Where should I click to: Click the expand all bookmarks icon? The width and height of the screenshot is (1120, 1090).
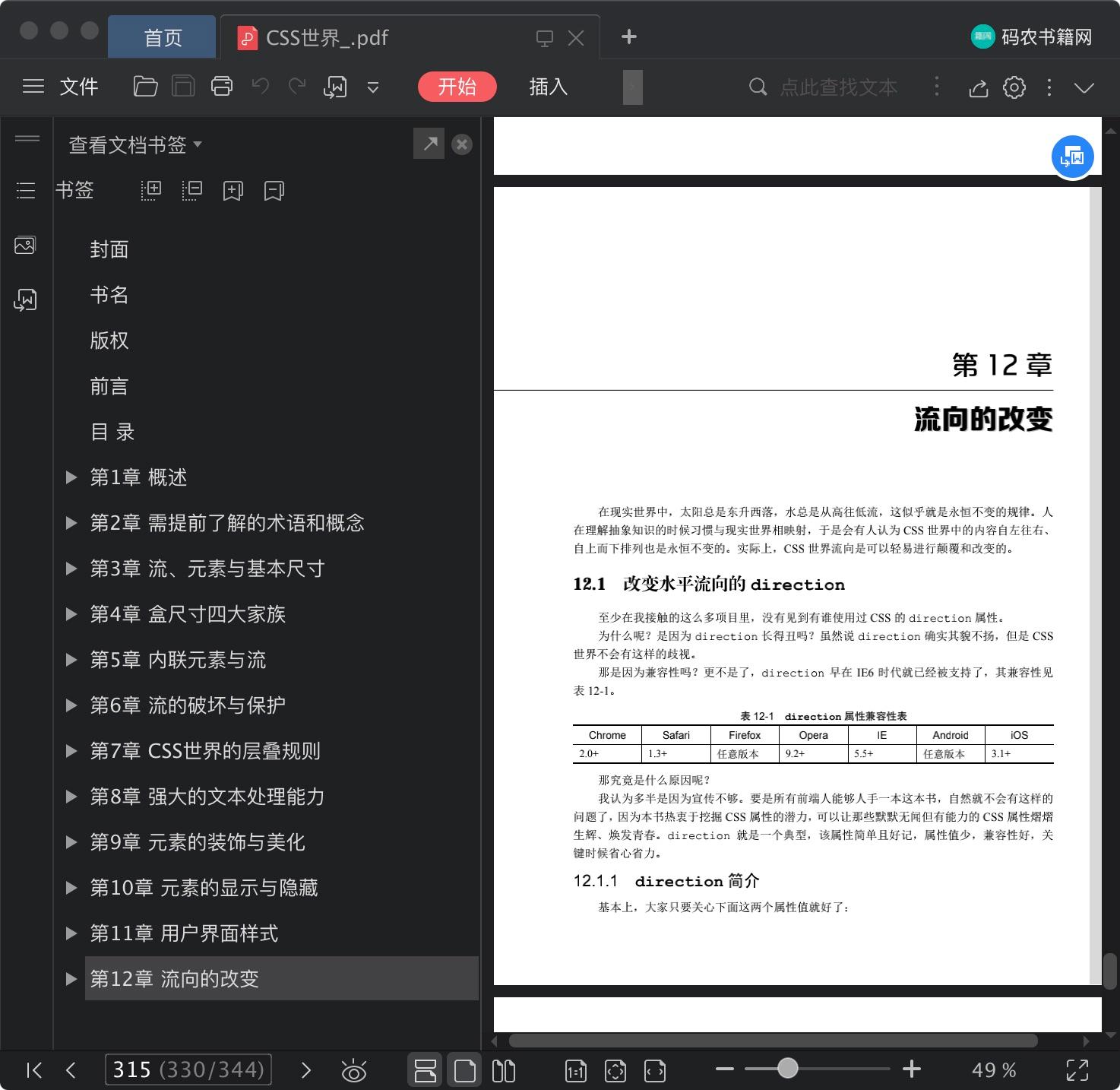point(151,190)
